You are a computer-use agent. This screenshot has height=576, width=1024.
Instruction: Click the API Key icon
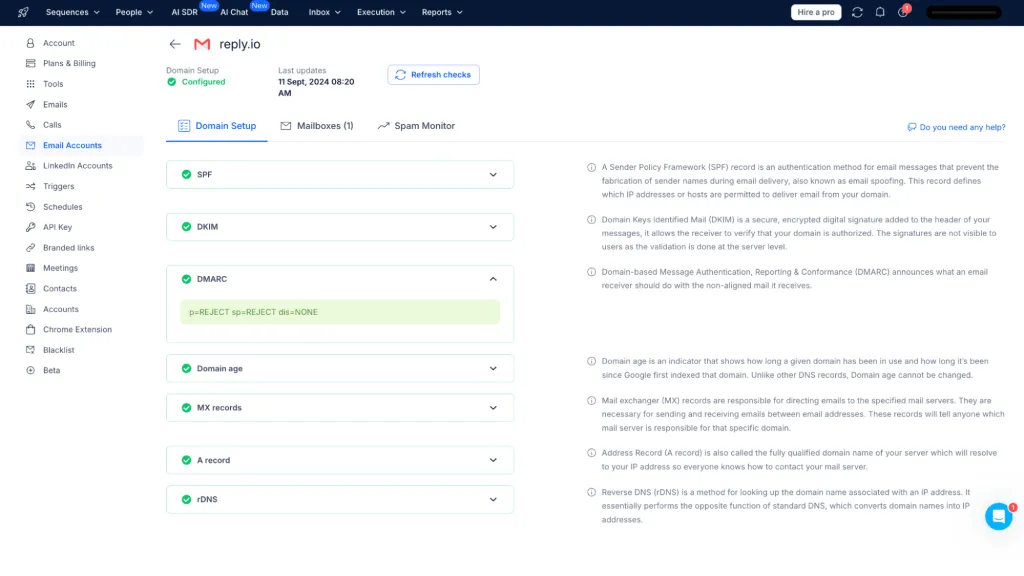30,227
